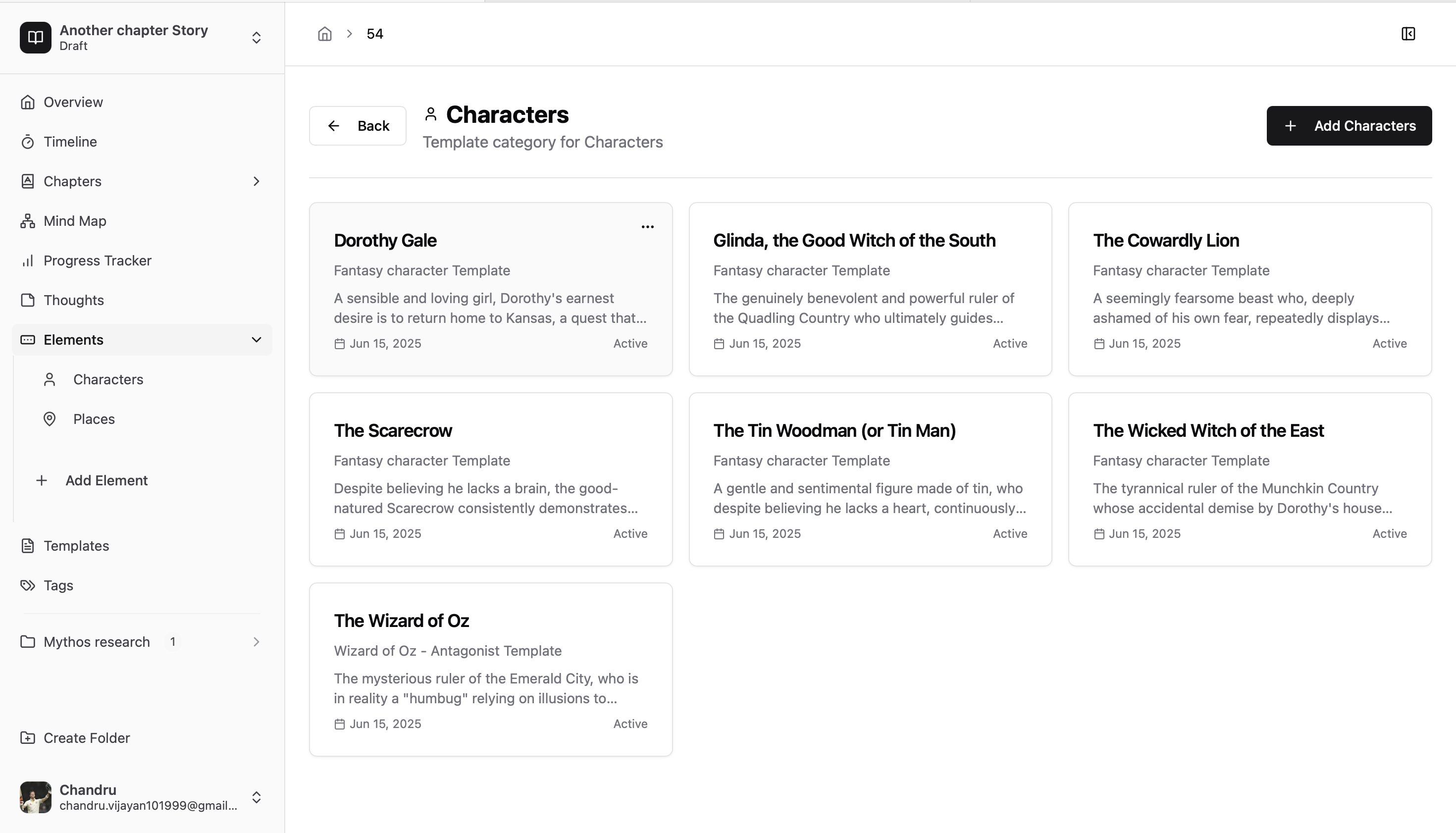This screenshot has height=833, width=1456.
Task: Select Characters under Elements
Action: point(149,379)
